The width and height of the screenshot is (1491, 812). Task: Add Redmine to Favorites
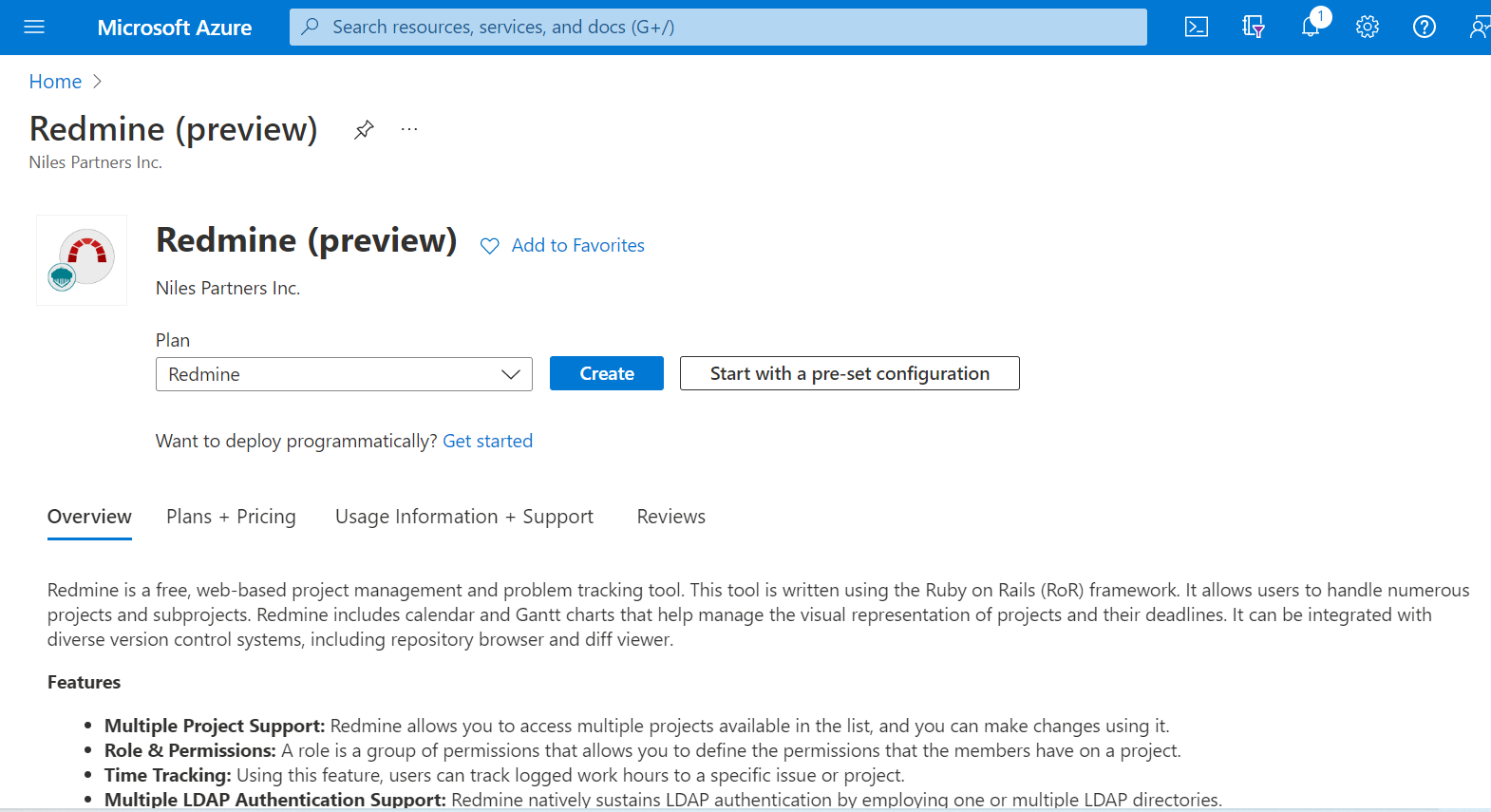tap(577, 245)
